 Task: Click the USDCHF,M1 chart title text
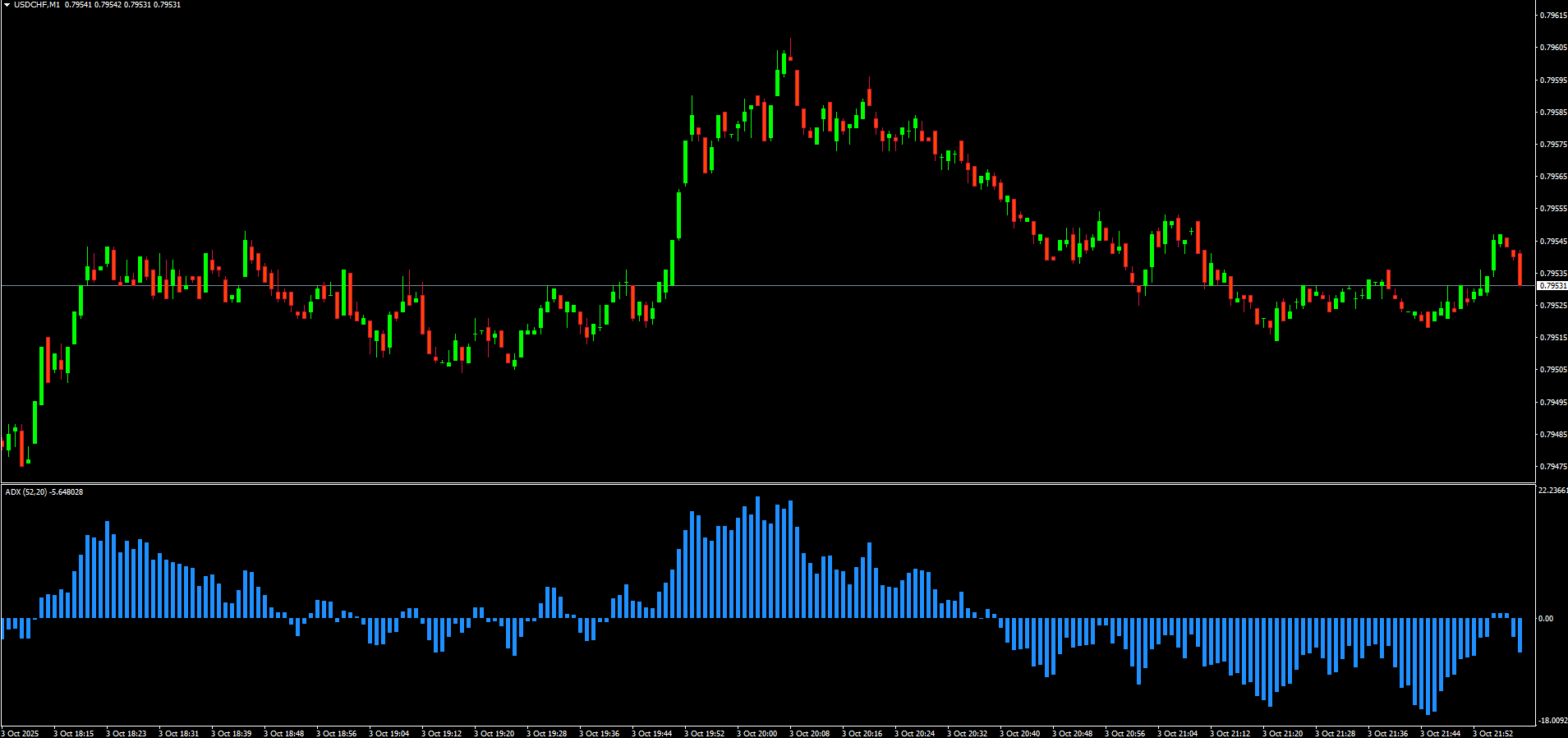tap(37, 5)
